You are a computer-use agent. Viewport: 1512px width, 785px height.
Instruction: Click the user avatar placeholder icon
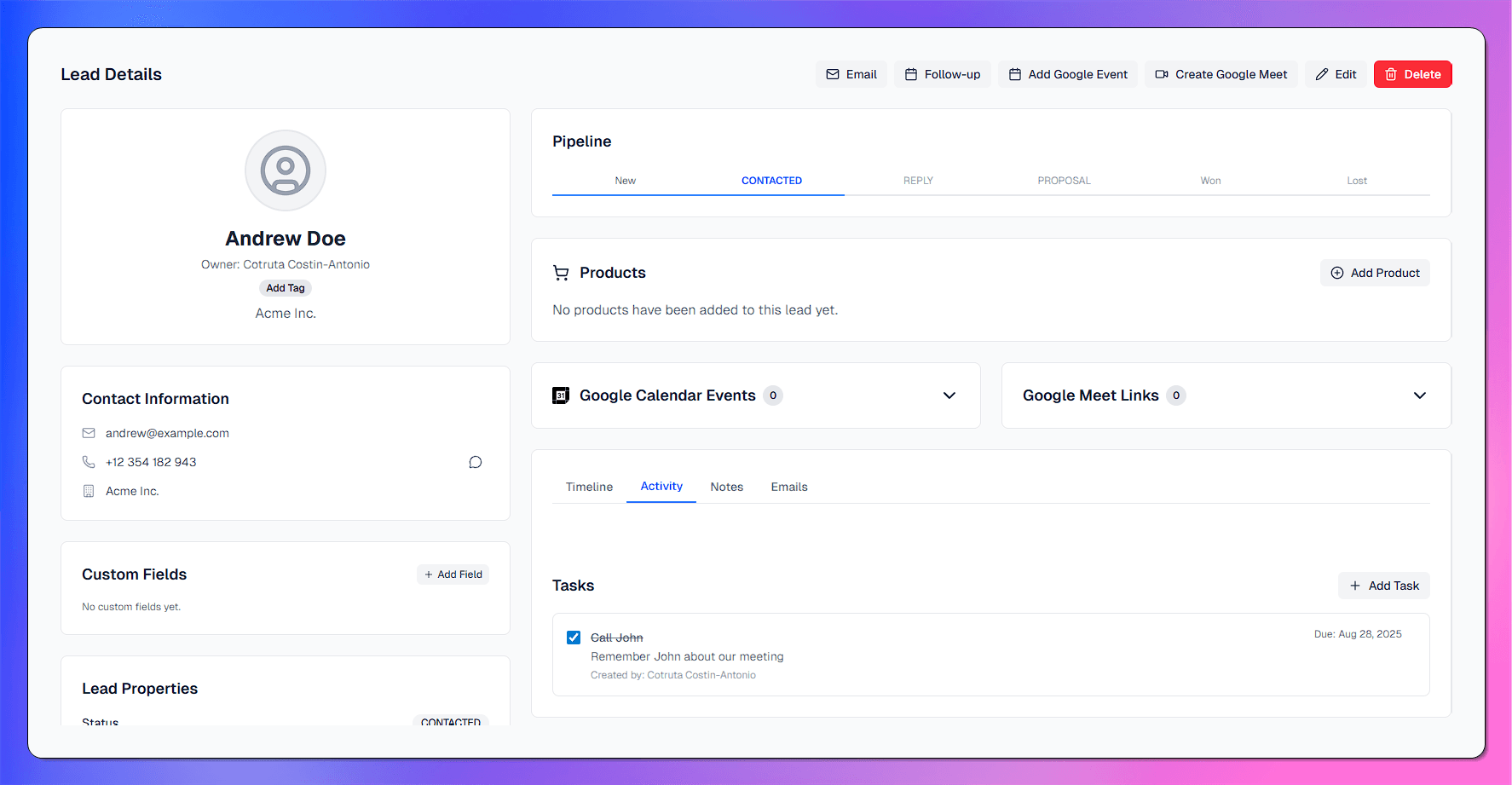286,170
